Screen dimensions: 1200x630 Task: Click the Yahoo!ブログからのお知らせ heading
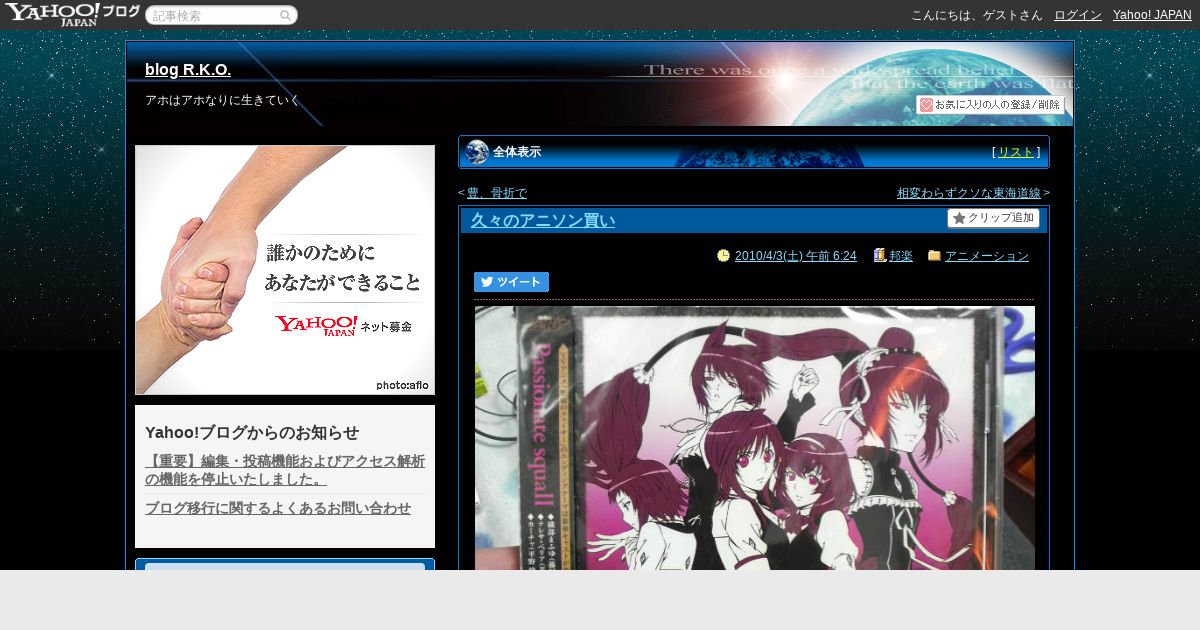coord(252,433)
